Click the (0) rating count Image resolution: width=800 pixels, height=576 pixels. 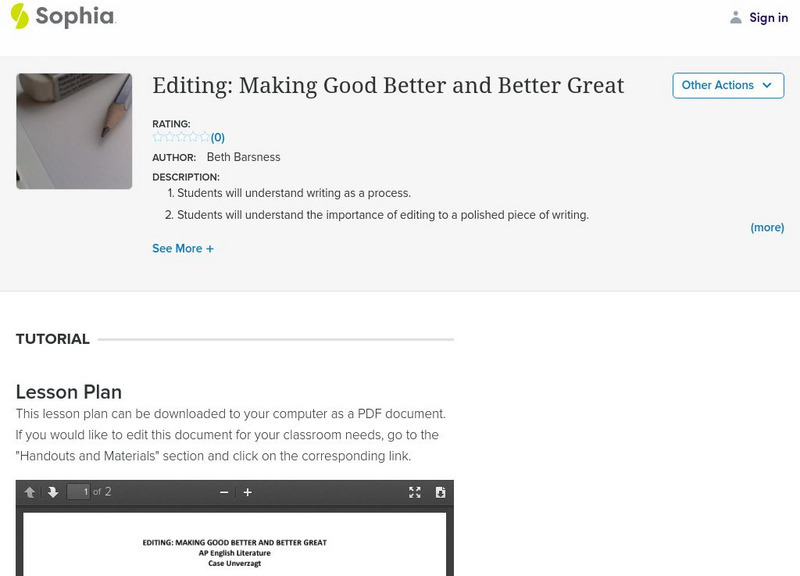click(x=217, y=138)
